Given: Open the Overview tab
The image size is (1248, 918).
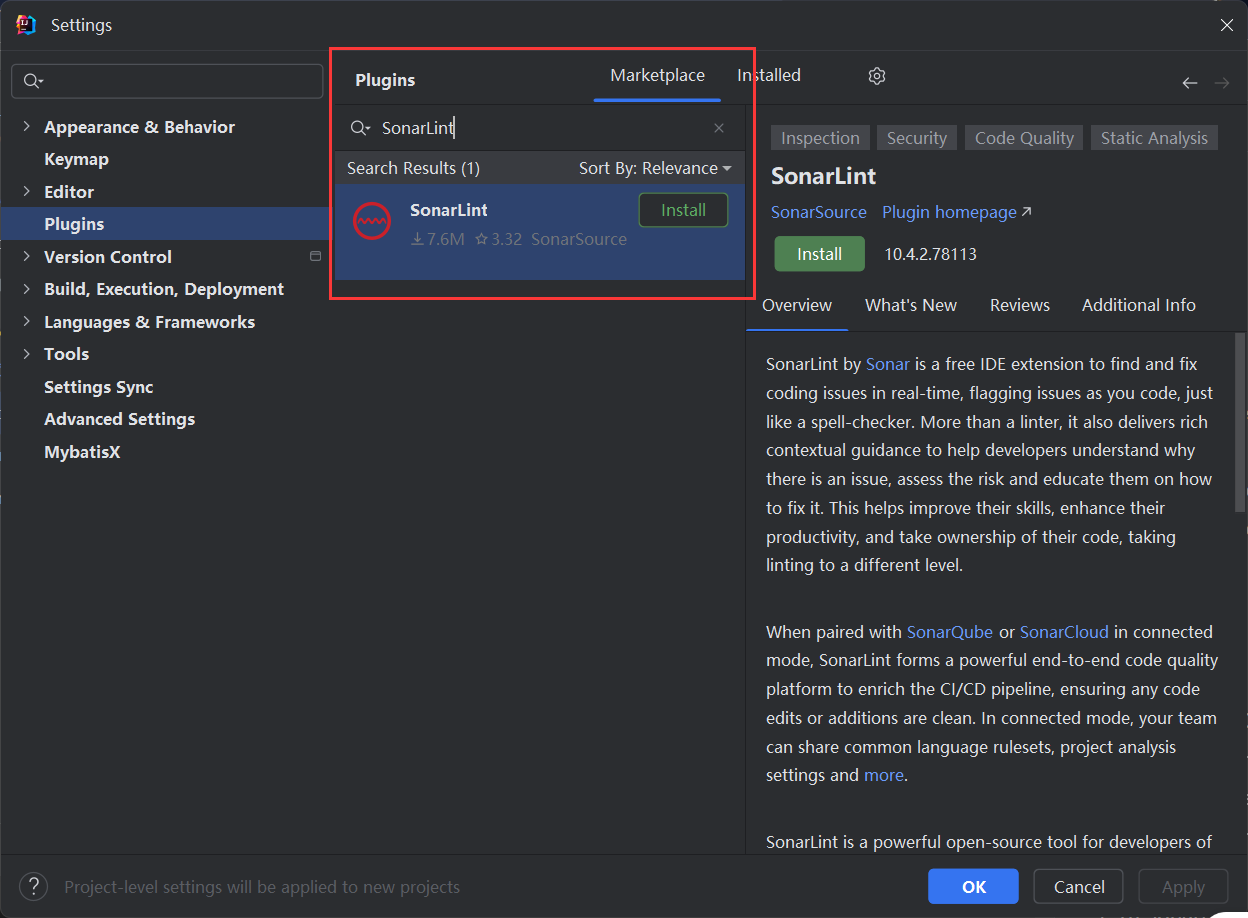Looking at the screenshot, I should tap(797, 306).
